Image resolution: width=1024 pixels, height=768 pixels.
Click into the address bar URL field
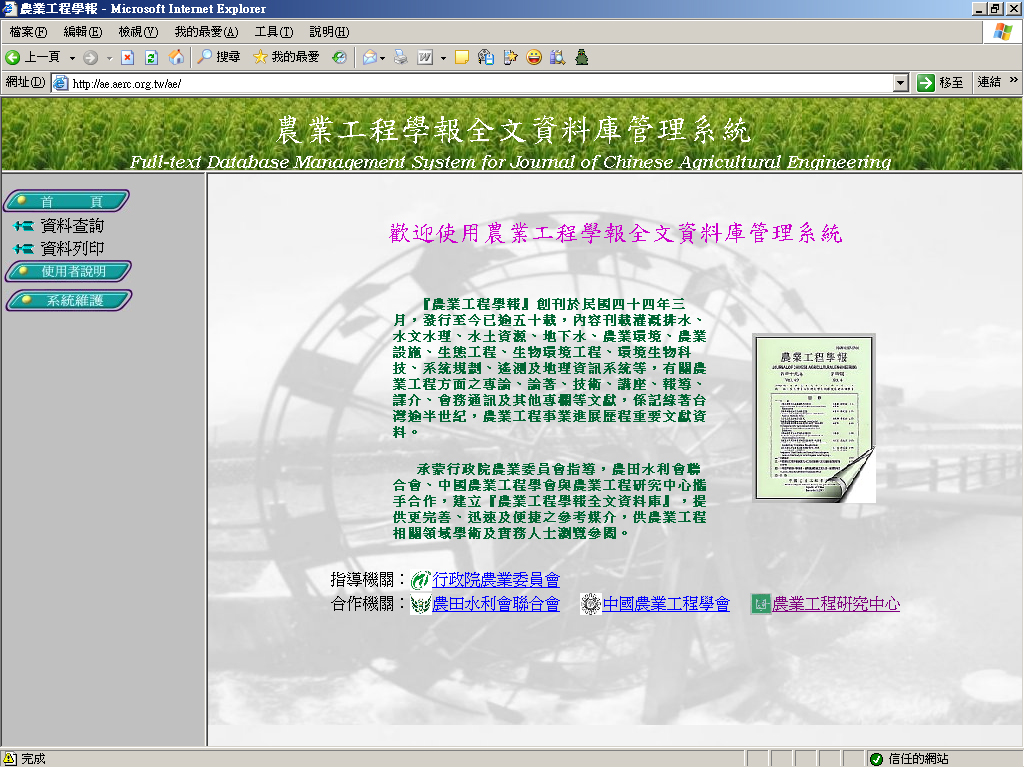[480, 83]
